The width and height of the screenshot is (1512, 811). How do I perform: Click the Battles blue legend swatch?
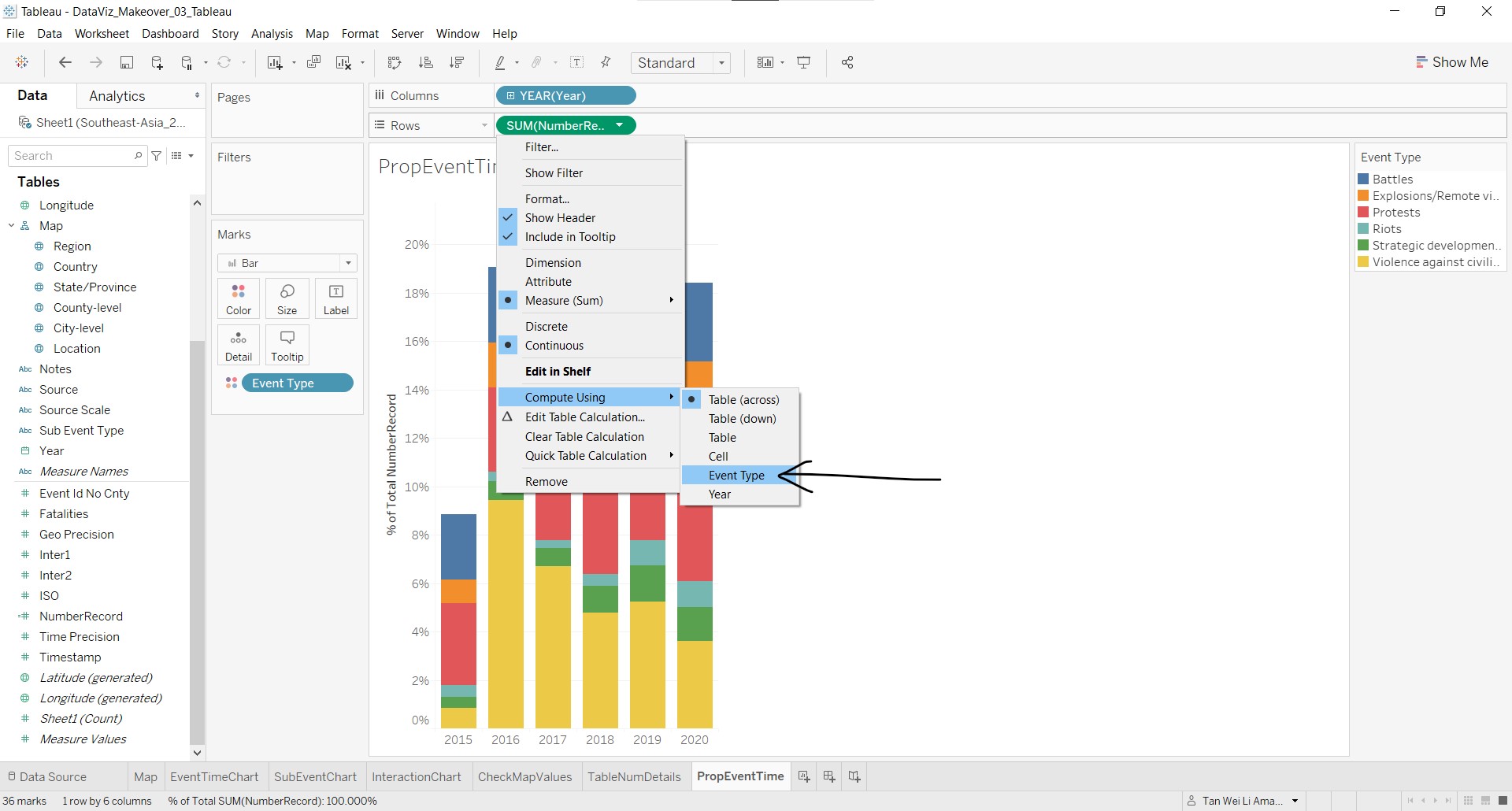point(1363,180)
